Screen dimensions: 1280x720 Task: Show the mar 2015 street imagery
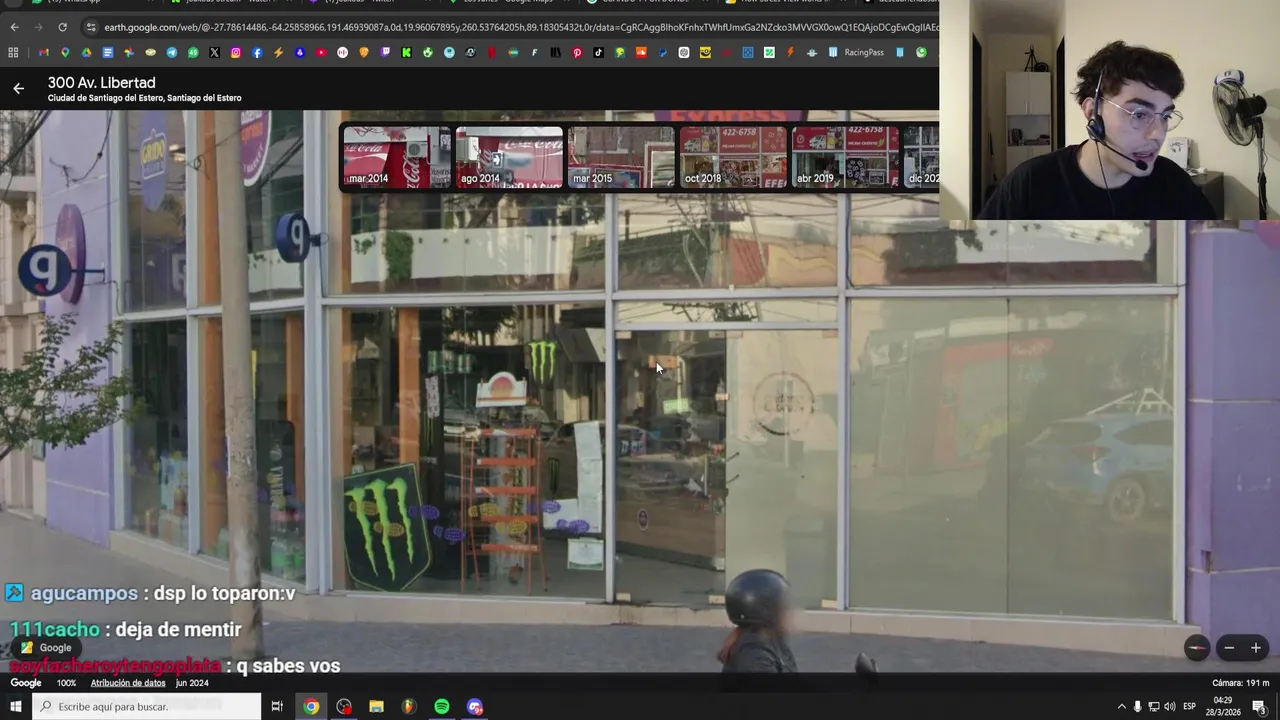621,157
